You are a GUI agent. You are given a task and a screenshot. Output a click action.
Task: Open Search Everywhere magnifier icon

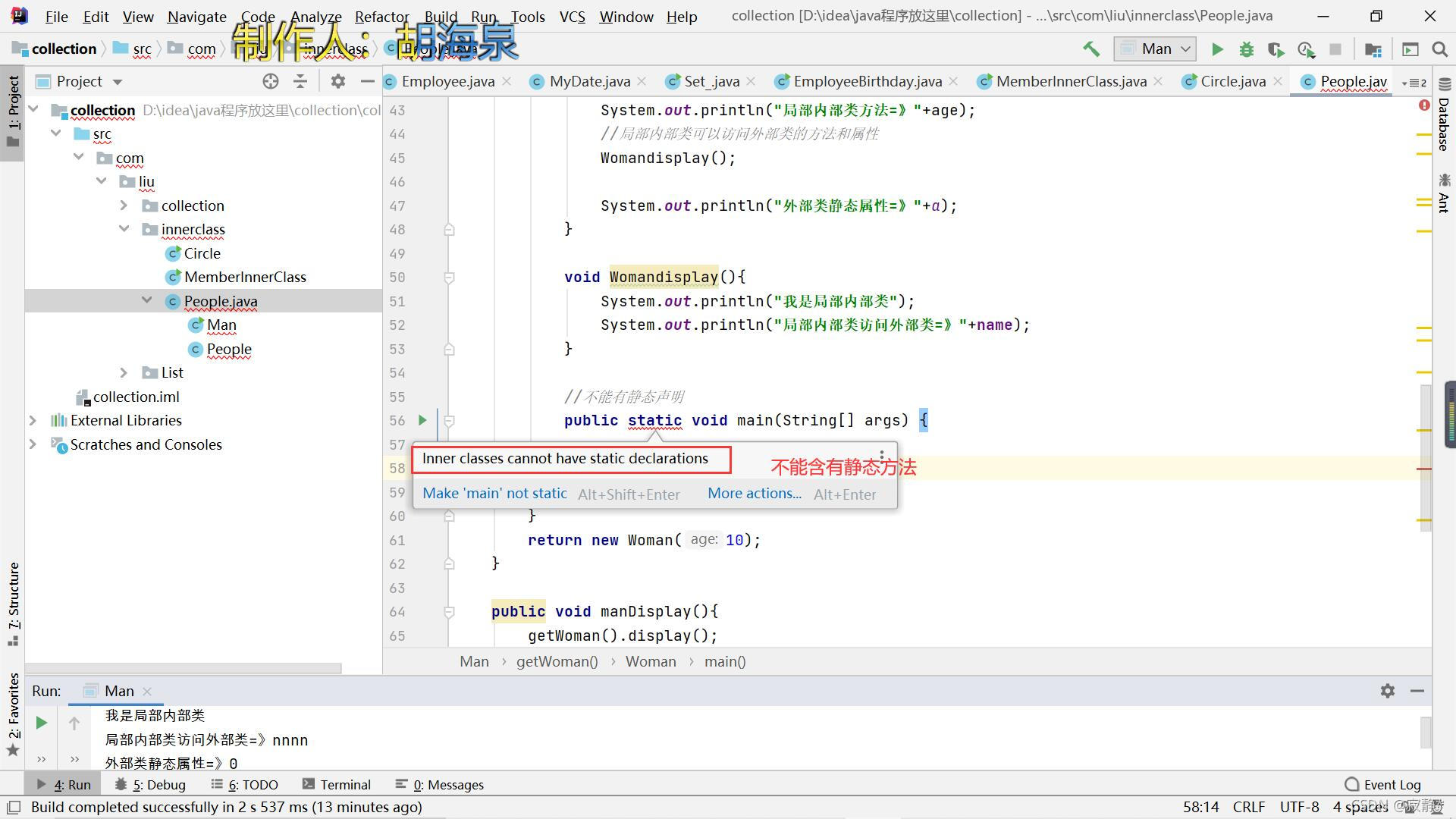(1439, 49)
